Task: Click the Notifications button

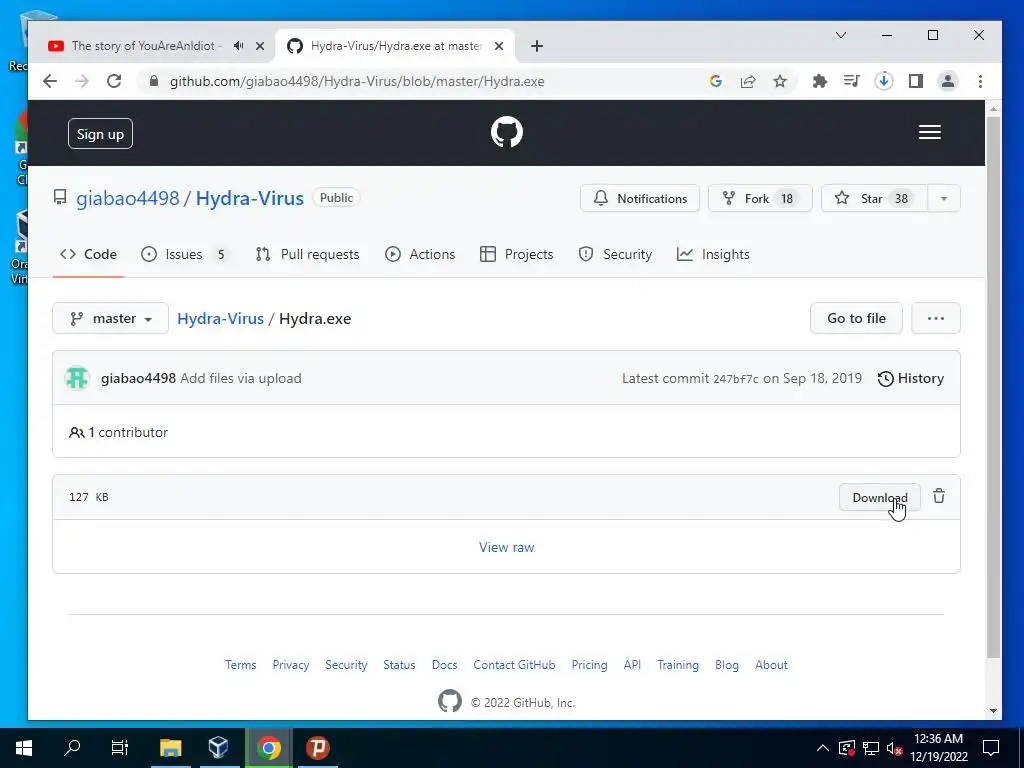Action: tap(640, 199)
